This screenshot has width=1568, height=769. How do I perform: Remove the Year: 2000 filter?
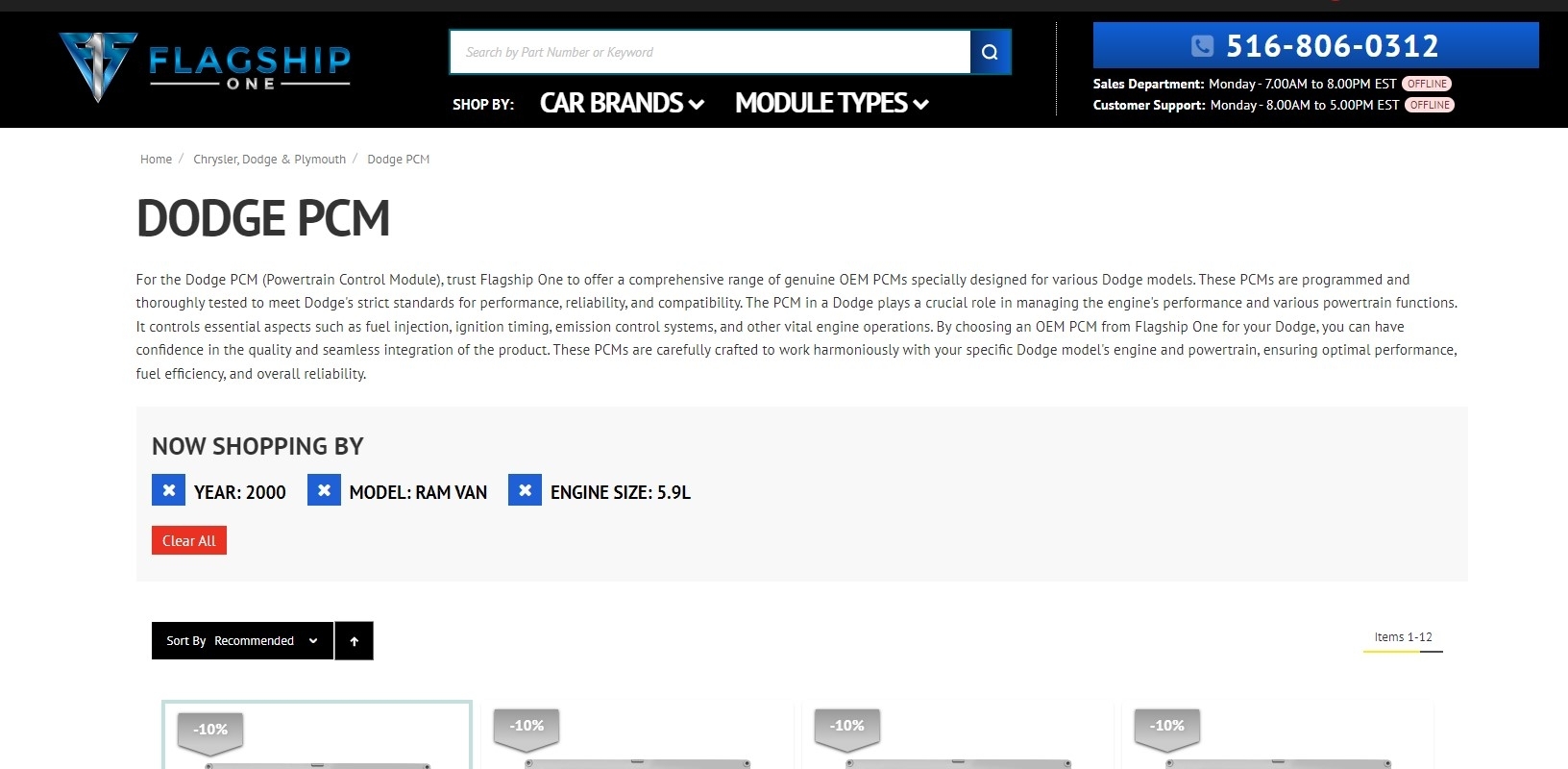pos(168,490)
